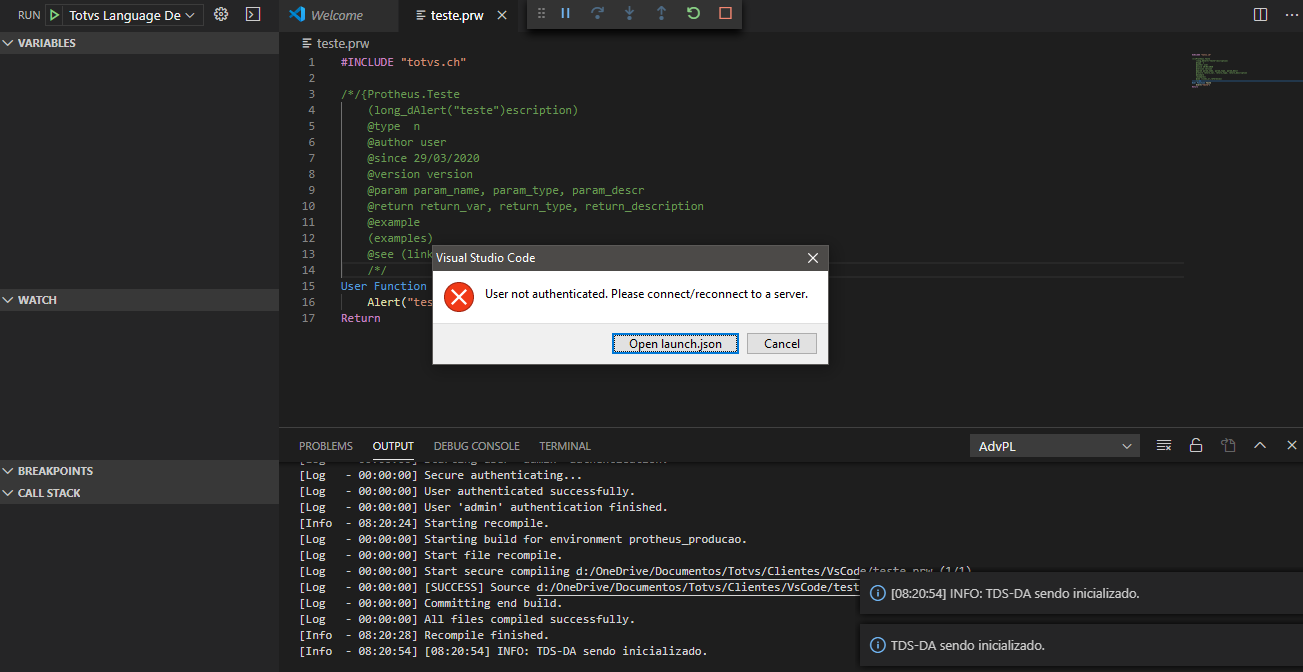
Task: Open the AdvPL output channel dropdown
Action: point(1054,445)
